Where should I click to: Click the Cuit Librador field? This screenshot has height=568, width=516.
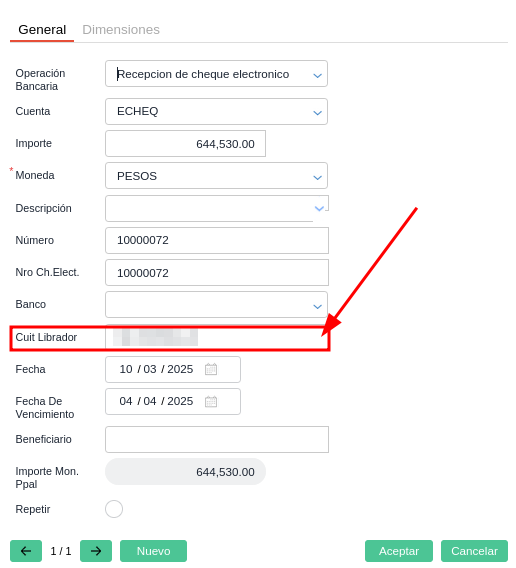coord(217,338)
